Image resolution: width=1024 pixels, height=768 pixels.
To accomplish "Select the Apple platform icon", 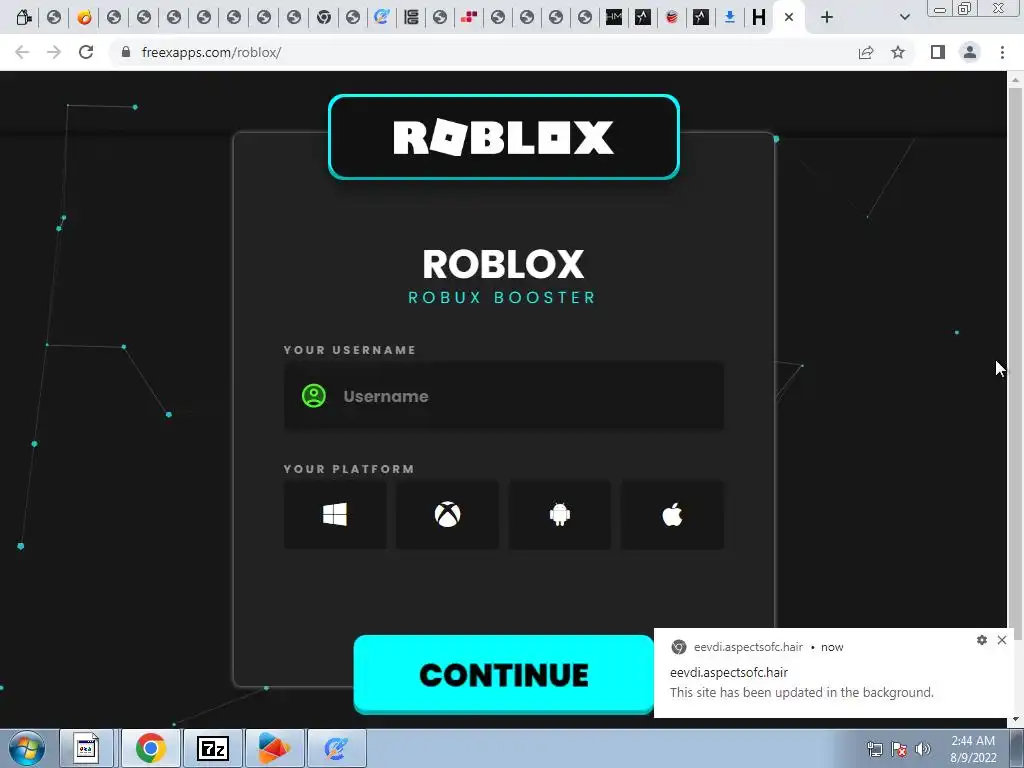I will (x=672, y=515).
